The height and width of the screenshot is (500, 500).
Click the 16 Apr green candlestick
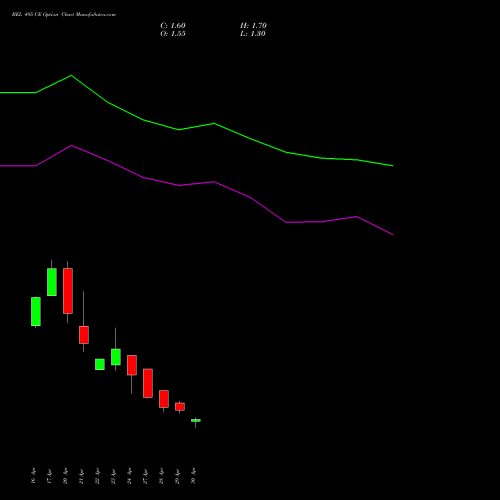pos(36,311)
